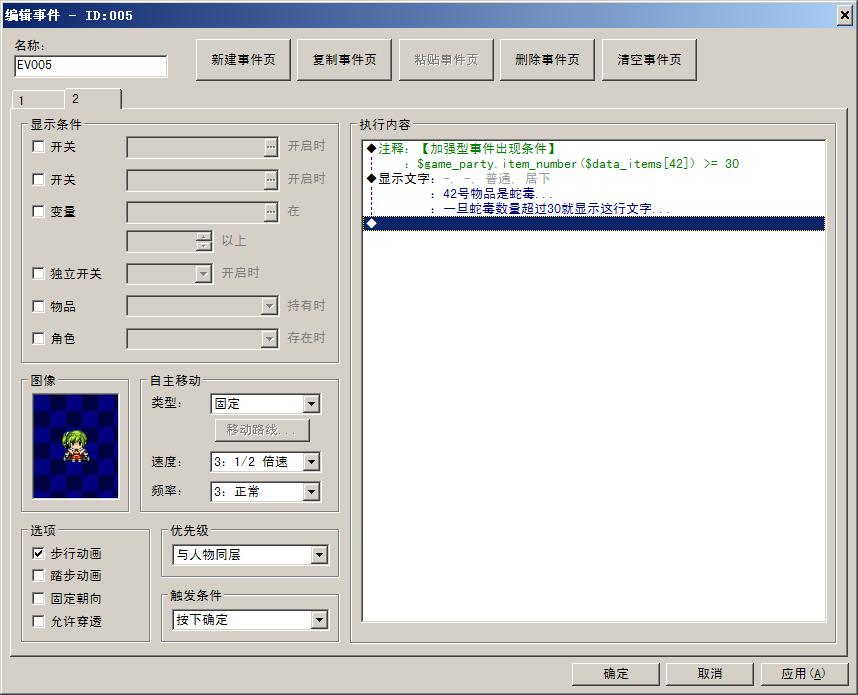Click the event 名称 input field EV005
The height and width of the screenshot is (695, 858).
pos(91,66)
